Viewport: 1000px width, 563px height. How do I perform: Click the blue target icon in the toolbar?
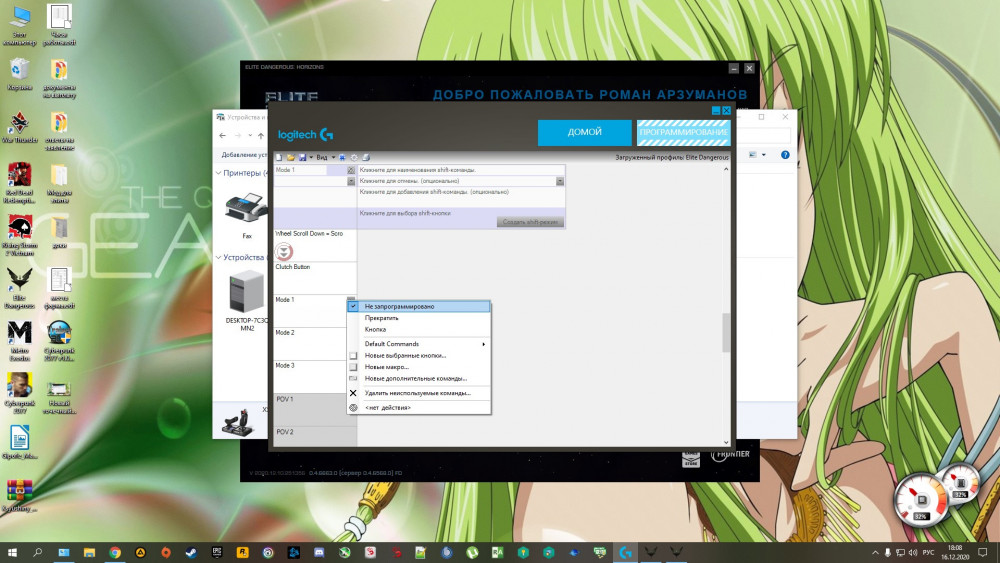click(342, 157)
